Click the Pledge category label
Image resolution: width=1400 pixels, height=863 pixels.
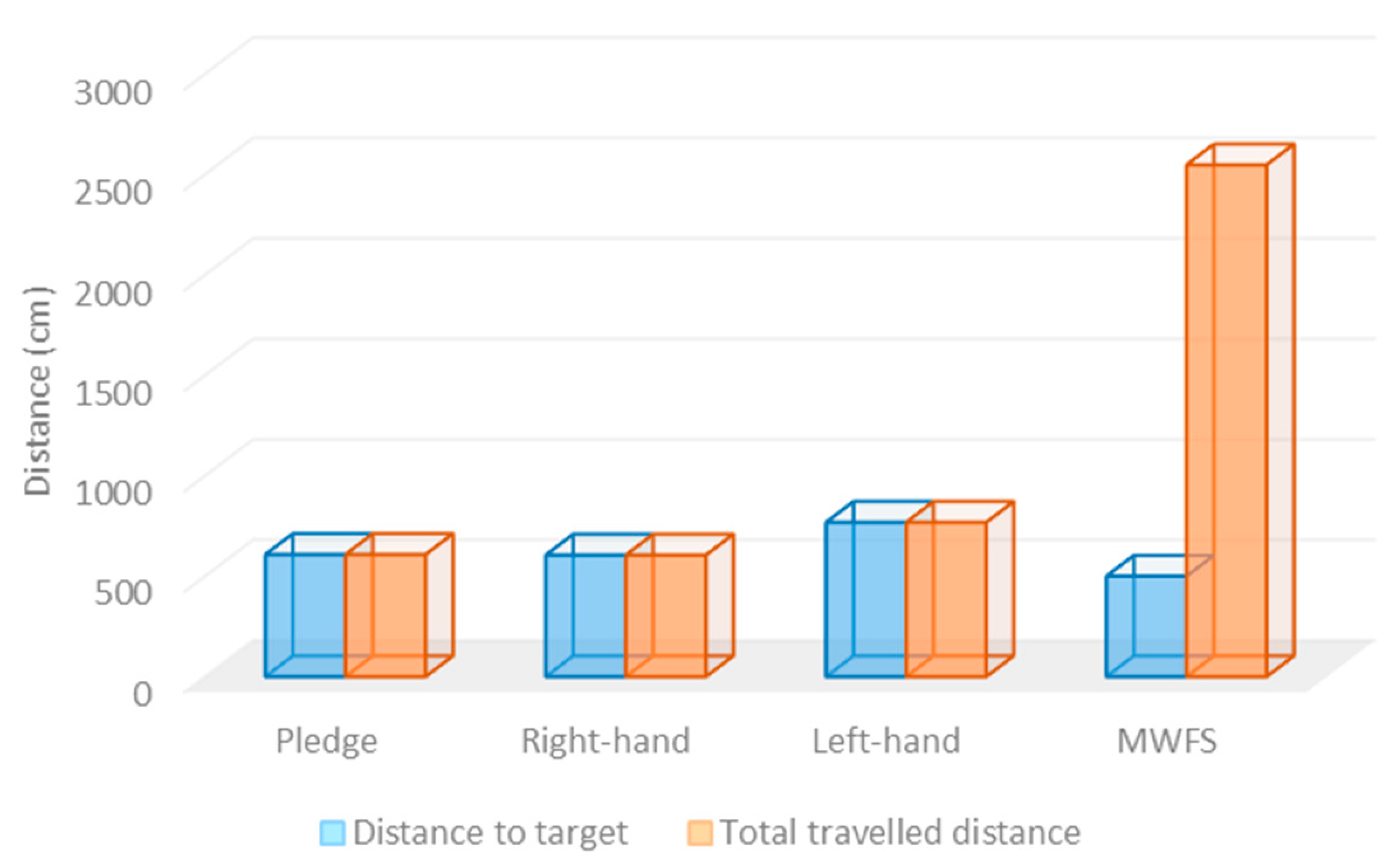[x=326, y=741]
